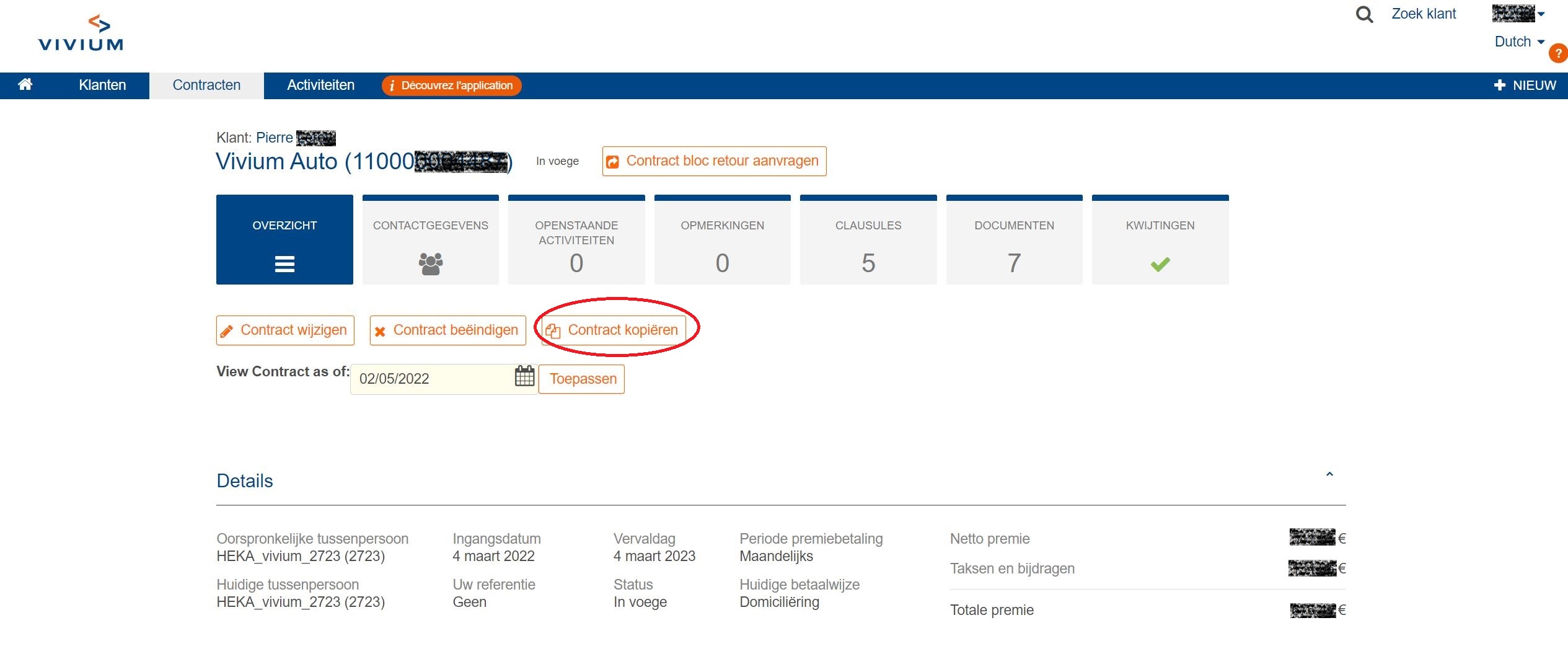
Task: Click the Kwijtingen green checkmark
Action: click(x=1160, y=264)
